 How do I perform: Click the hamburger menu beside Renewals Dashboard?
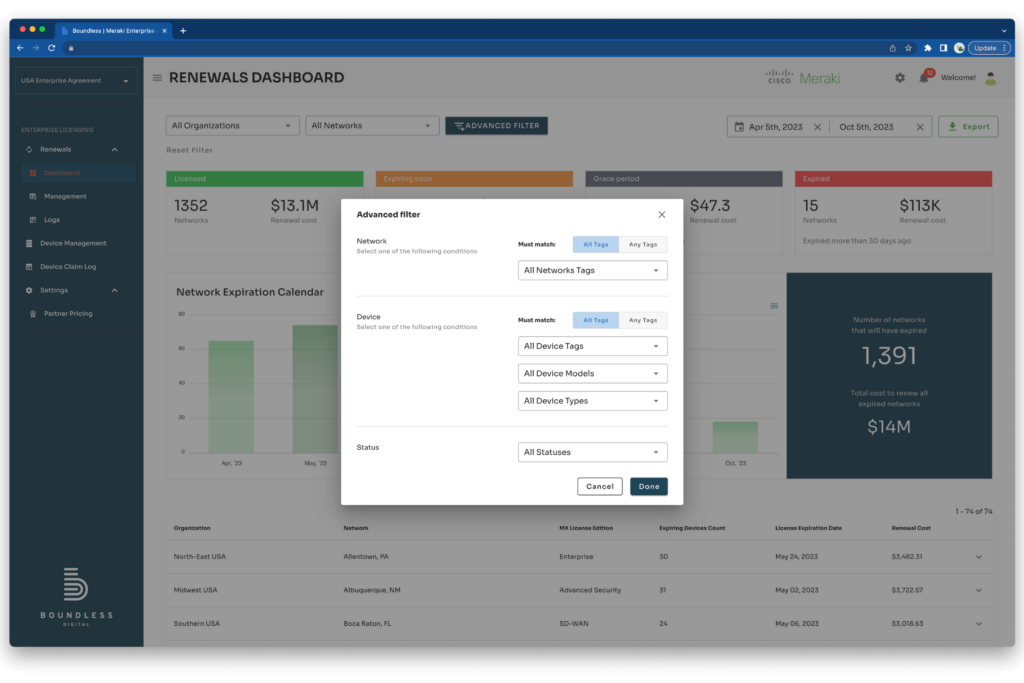click(156, 77)
